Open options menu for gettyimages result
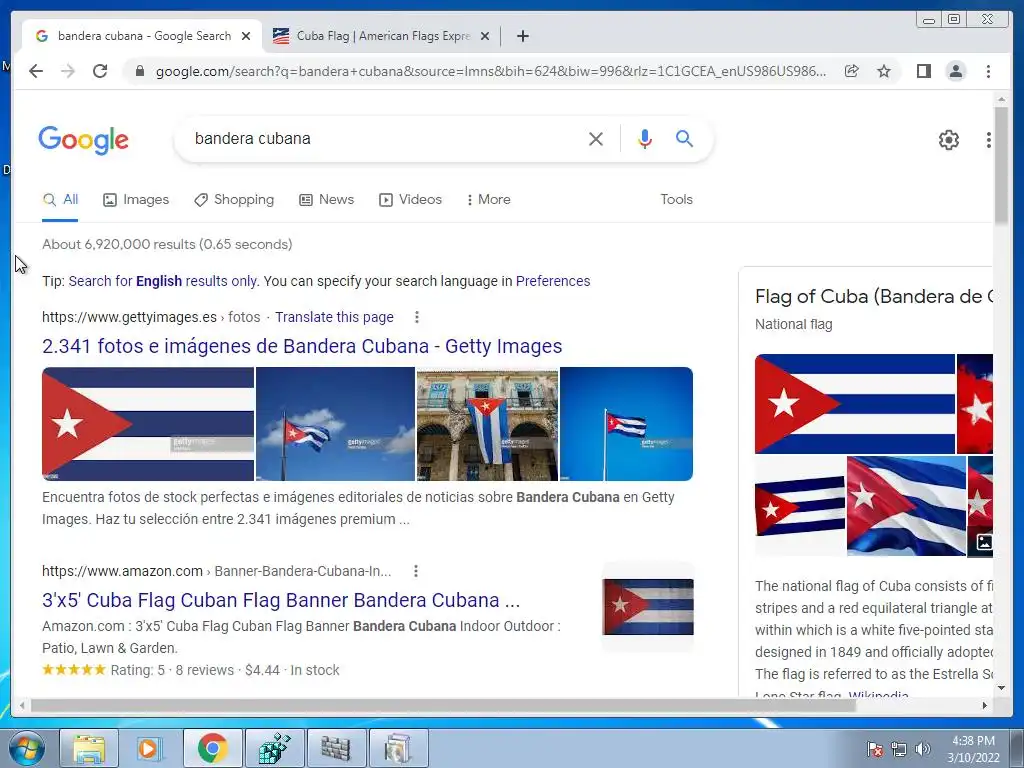1024x768 pixels. click(417, 317)
